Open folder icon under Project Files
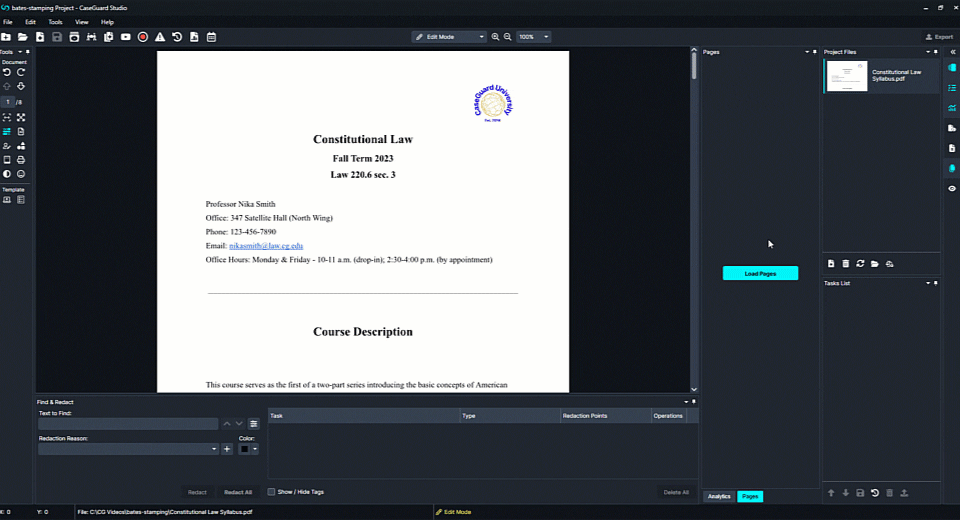Image resolution: width=960 pixels, height=520 pixels. coord(875,263)
